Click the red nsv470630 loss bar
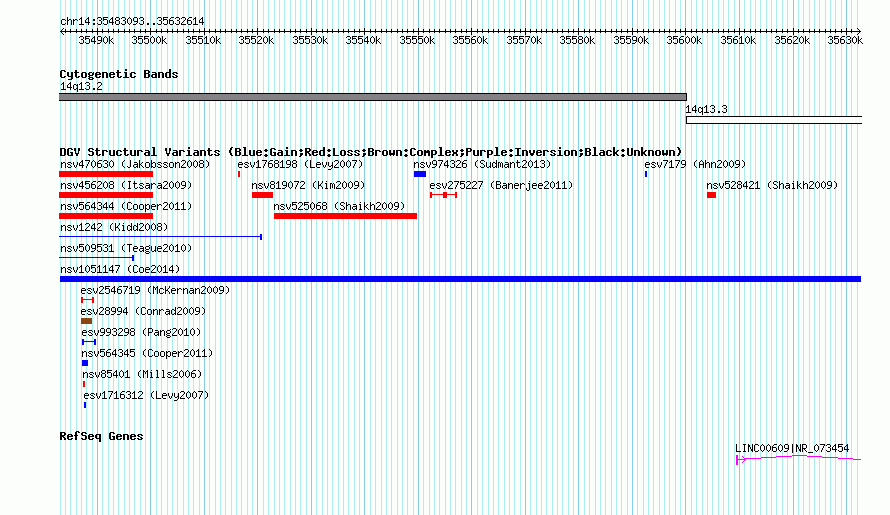 click(x=106, y=174)
